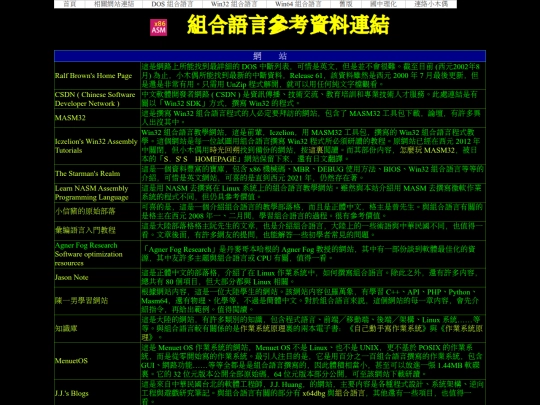Open the 彙編語言入門教程 link
Screen dimensions: 540x405
click(x=85, y=230)
